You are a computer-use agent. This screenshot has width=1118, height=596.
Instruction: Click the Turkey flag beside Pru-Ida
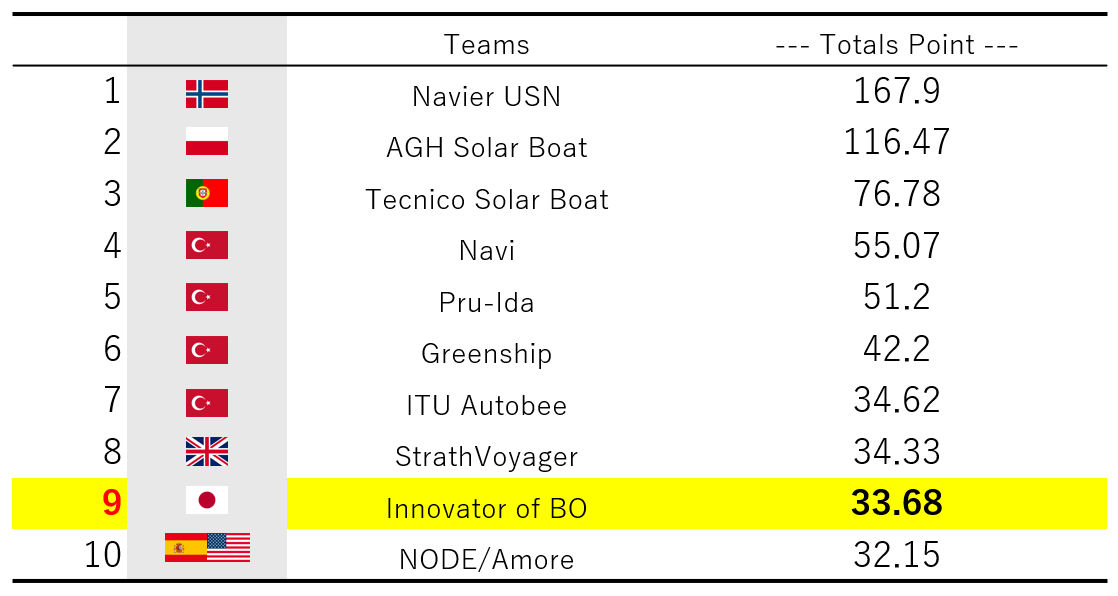pyautogui.click(x=207, y=297)
